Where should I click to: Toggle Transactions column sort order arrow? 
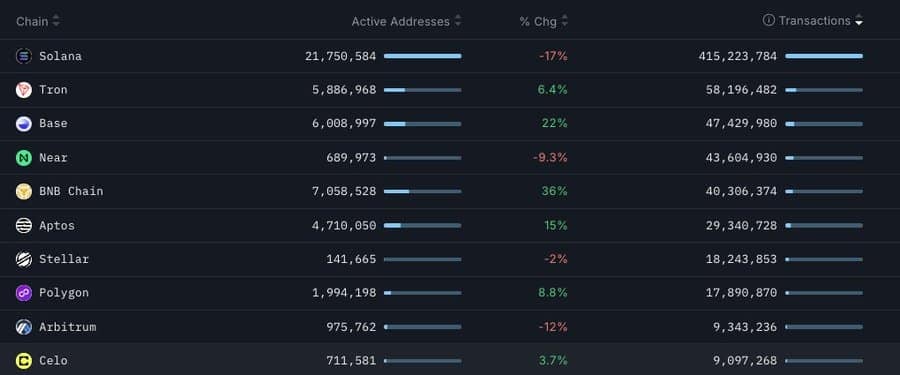(859, 21)
